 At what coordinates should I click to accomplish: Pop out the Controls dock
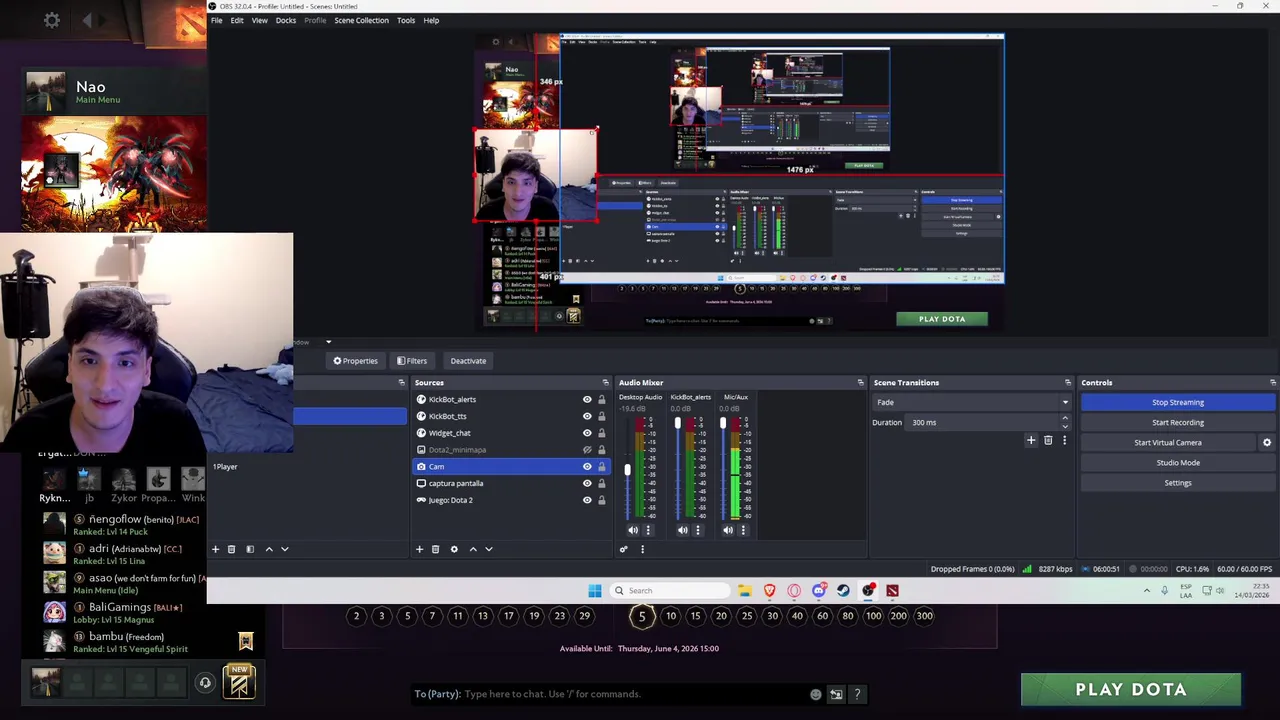coord(1272,382)
